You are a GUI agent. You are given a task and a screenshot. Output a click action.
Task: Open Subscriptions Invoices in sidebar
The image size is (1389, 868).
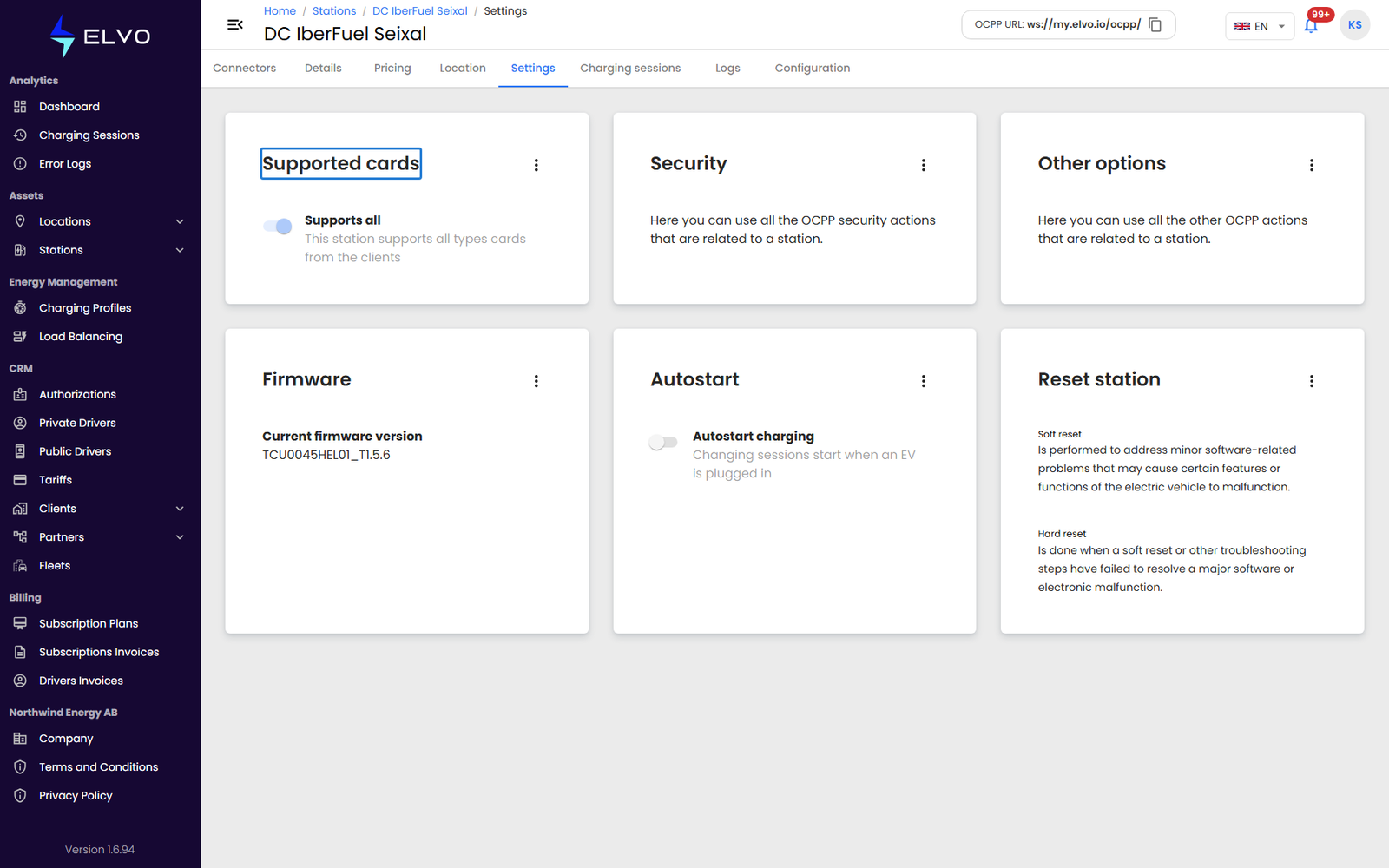(x=100, y=652)
